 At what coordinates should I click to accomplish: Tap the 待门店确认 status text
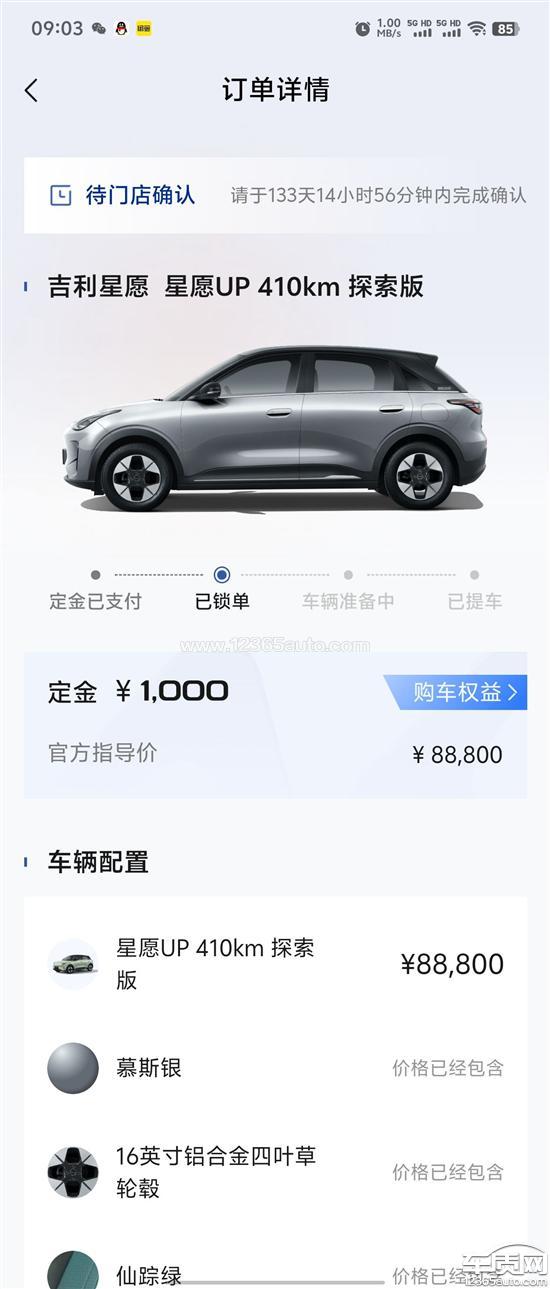140,195
